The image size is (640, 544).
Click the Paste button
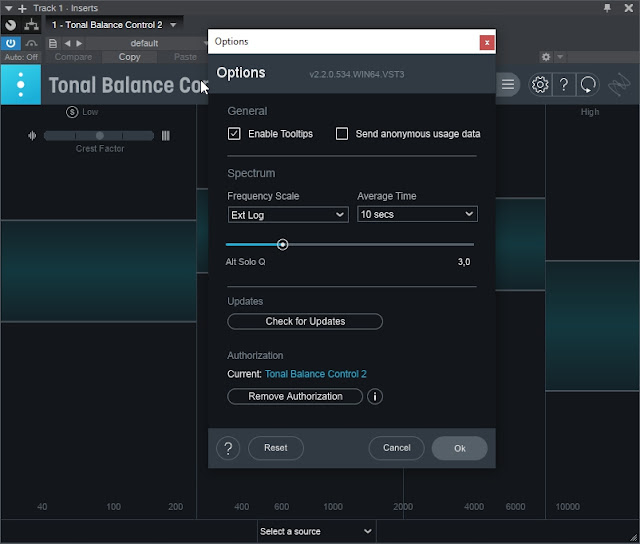(x=185, y=57)
